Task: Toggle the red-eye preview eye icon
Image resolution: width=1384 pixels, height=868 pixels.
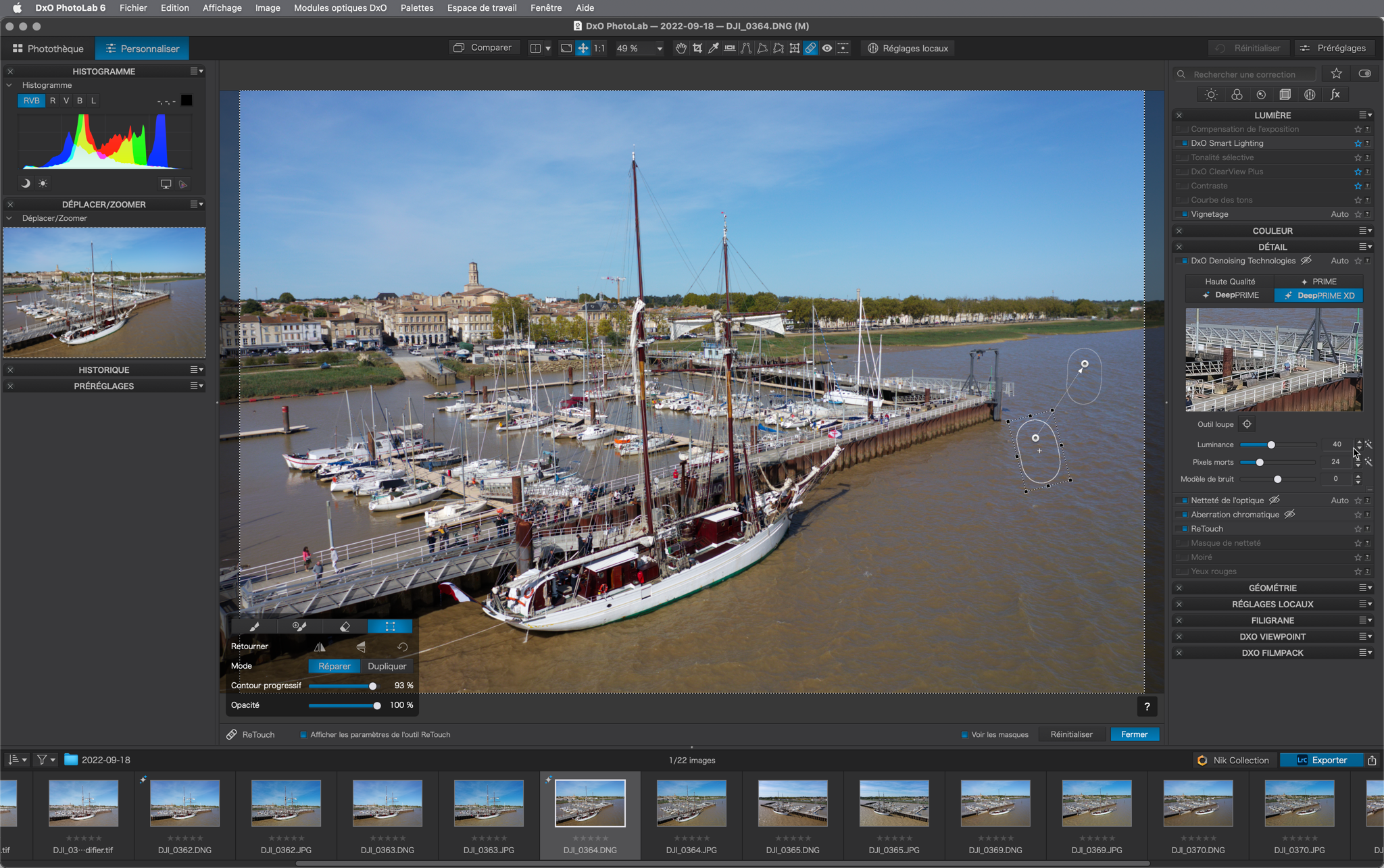Action: click(x=826, y=48)
